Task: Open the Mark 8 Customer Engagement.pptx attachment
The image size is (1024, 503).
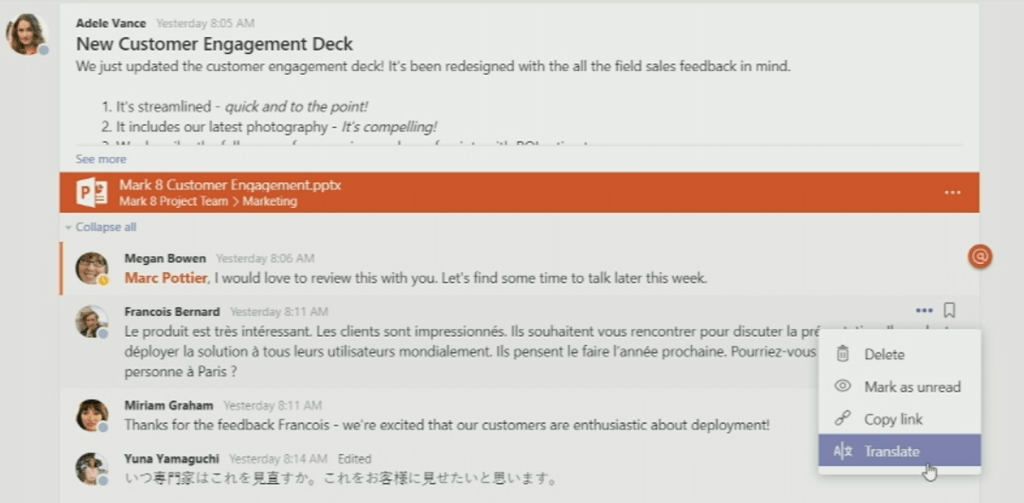Action: (x=230, y=185)
